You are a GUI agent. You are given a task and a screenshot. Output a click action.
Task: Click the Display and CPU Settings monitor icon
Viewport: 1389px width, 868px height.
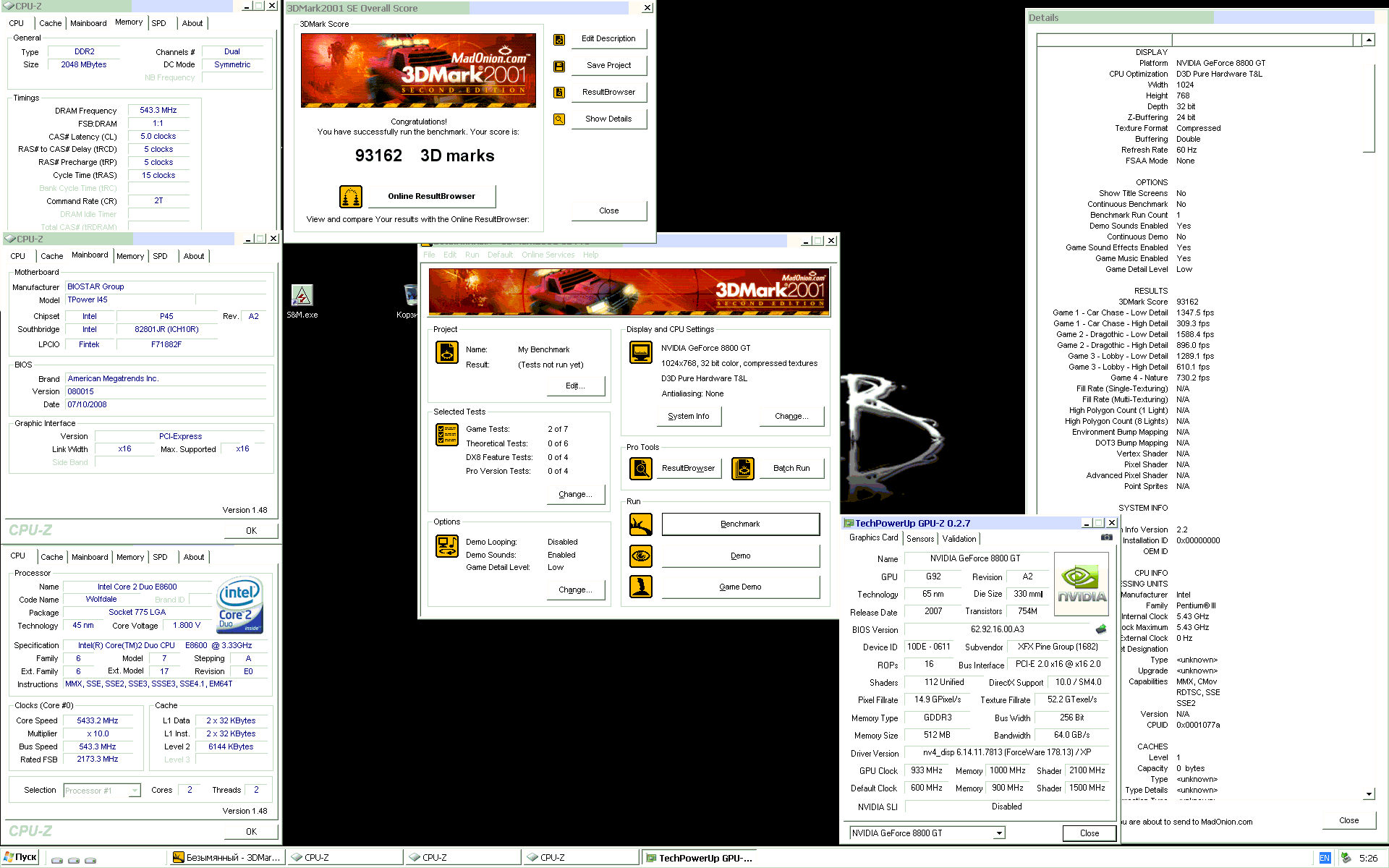(x=641, y=352)
